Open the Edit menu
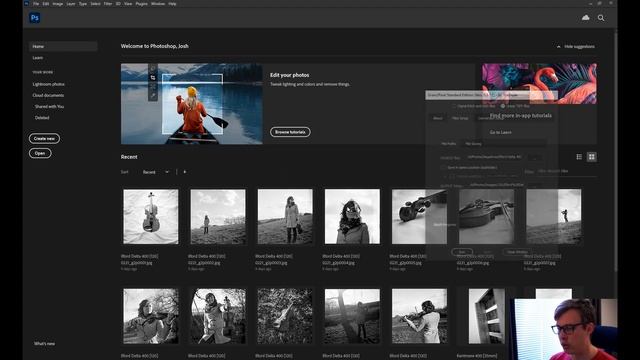Image resolution: width=640 pixels, height=360 pixels. coord(46,4)
